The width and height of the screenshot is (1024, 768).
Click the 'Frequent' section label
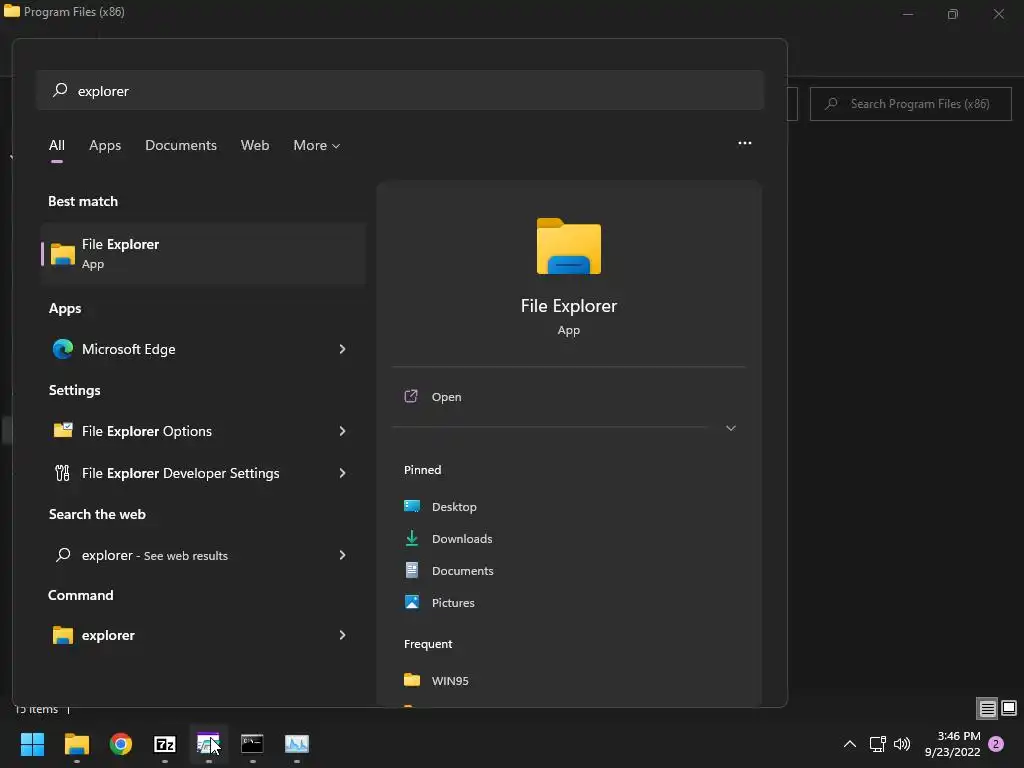tap(428, 644)
